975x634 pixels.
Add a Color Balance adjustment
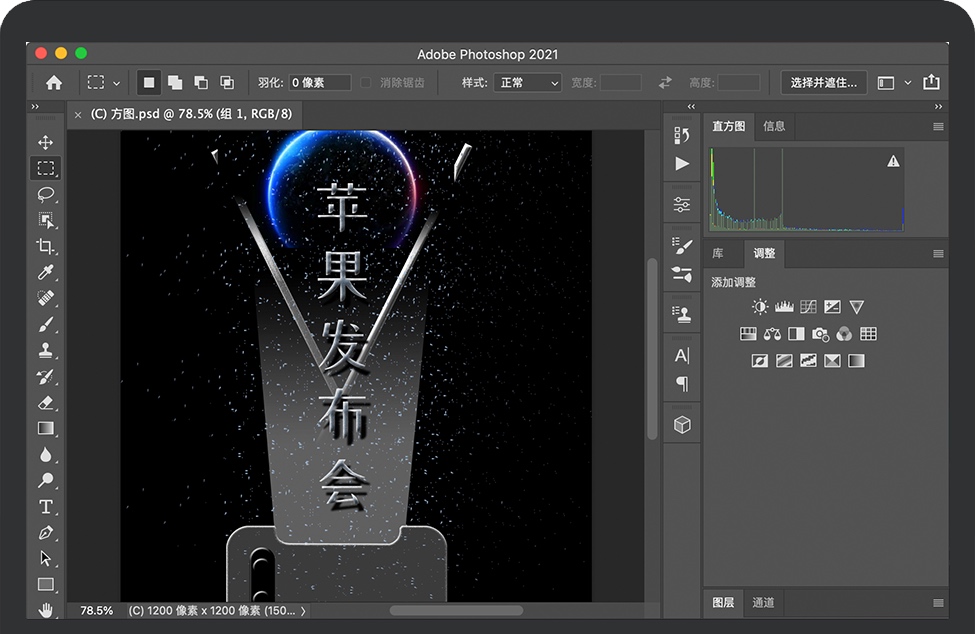(772, 334)
